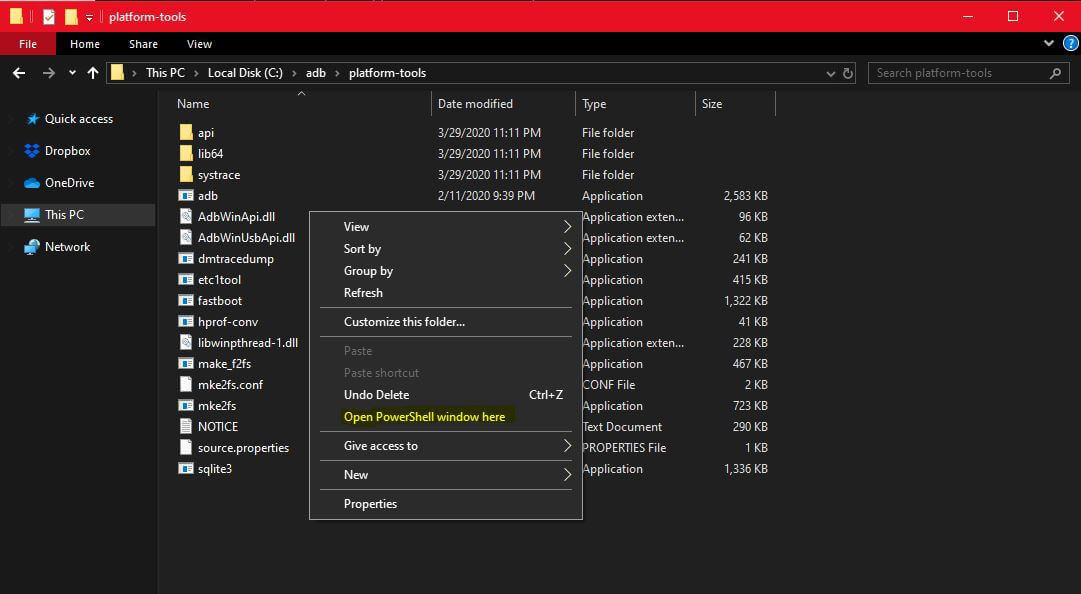Select OneDrive in navigation pane

coord(78,183)
